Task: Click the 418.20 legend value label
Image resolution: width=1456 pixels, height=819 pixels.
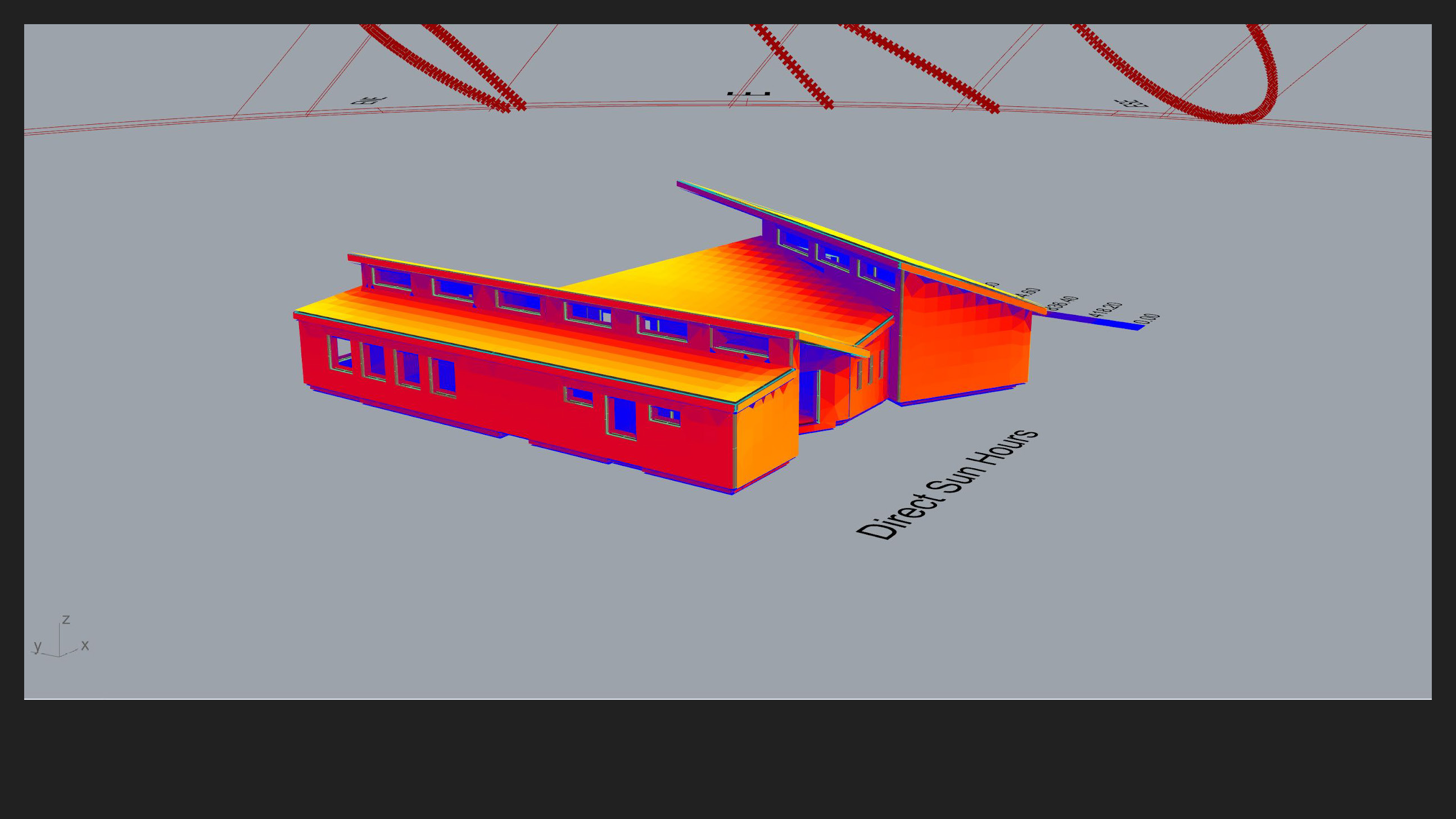Action: point(1106,309)
